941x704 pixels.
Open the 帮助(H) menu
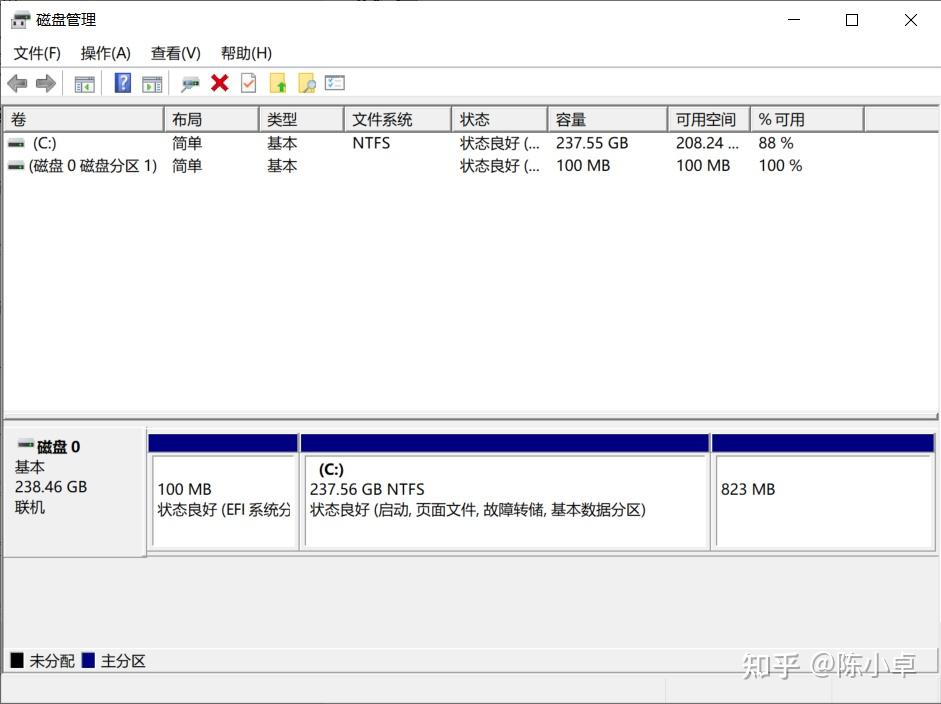(x=245, y=52)
